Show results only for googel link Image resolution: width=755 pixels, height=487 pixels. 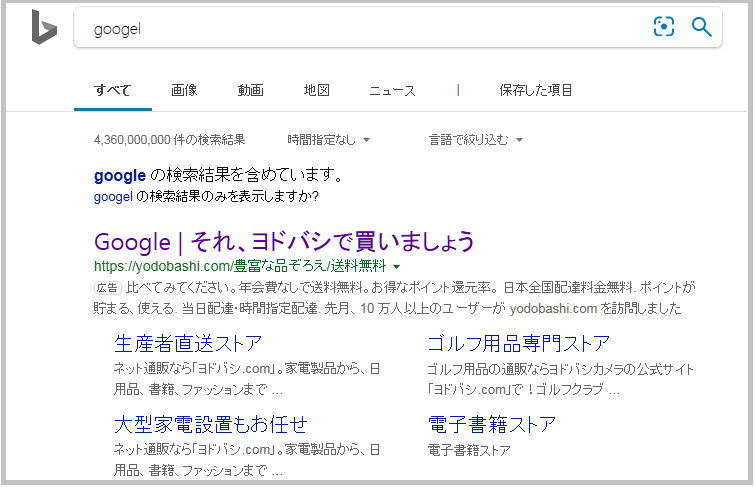click(113, 197)
